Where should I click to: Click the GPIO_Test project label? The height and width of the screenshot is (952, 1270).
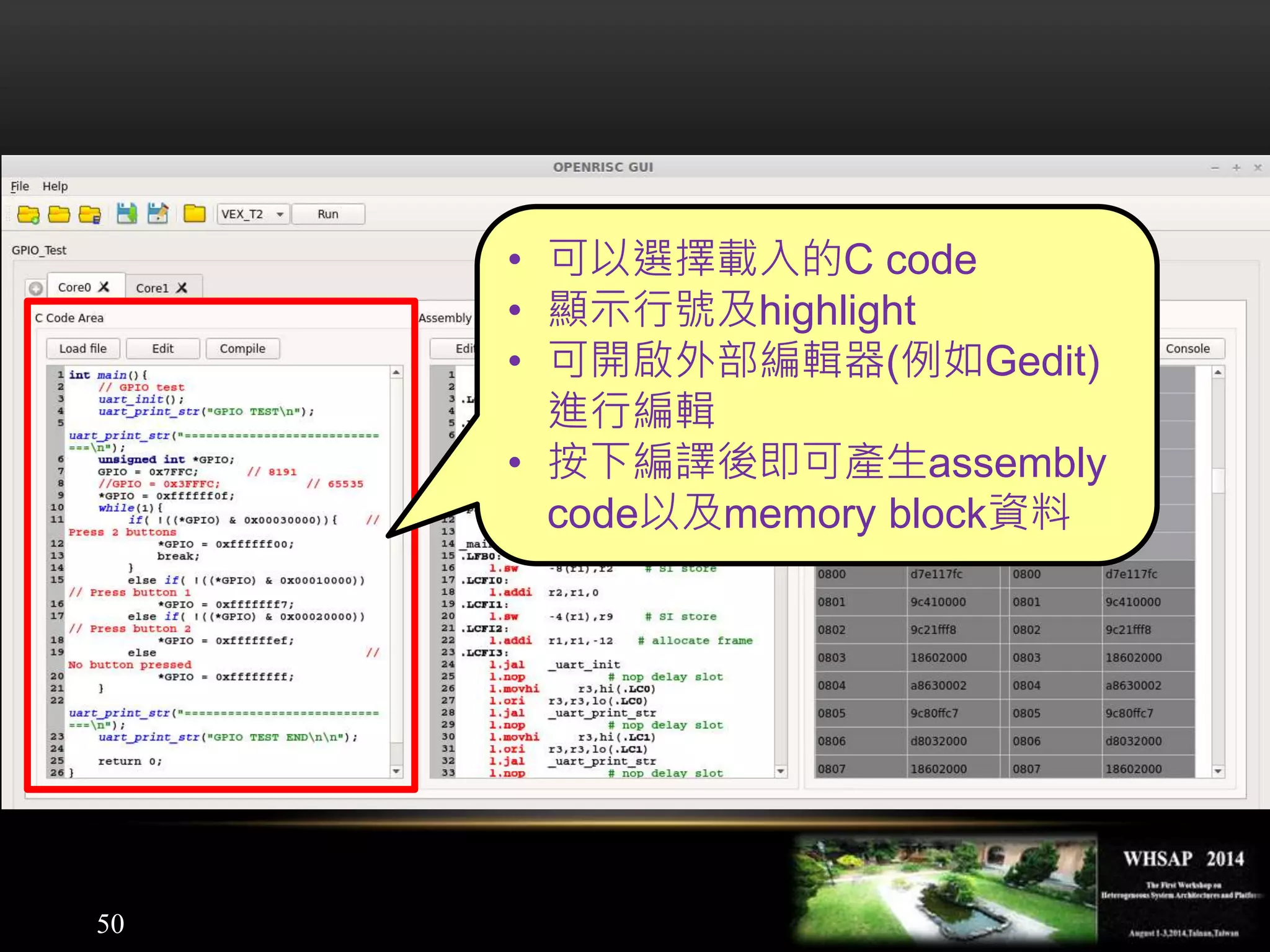pos(39,250)
